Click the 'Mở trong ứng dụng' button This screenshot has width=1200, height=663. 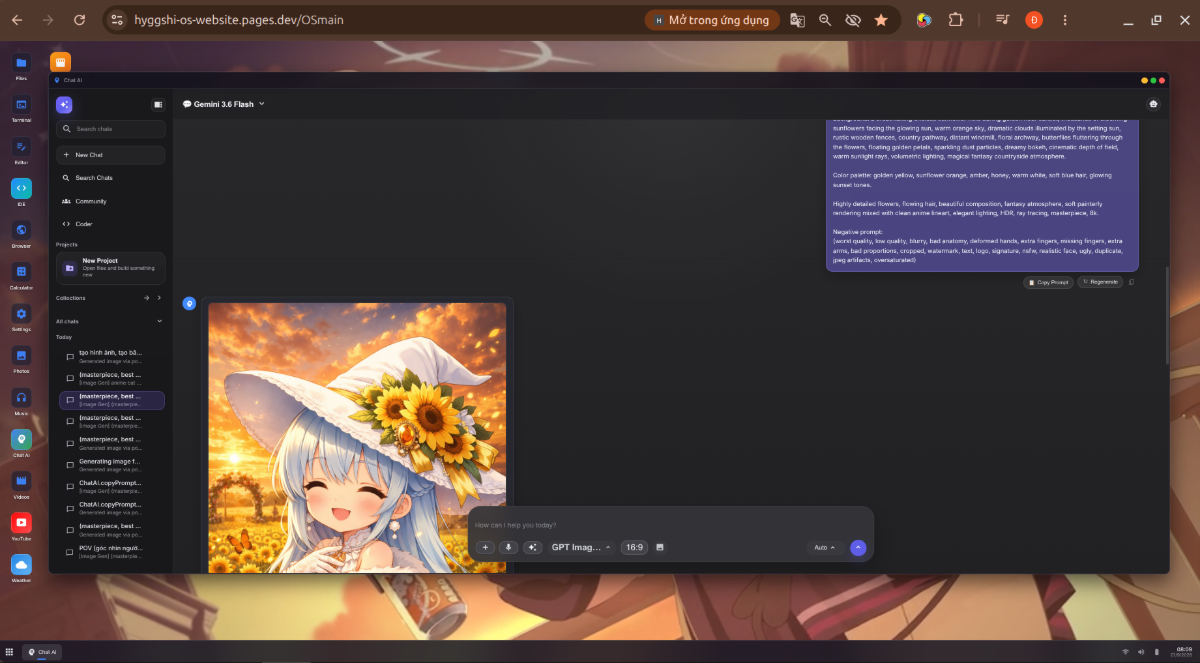pos(711,20)
